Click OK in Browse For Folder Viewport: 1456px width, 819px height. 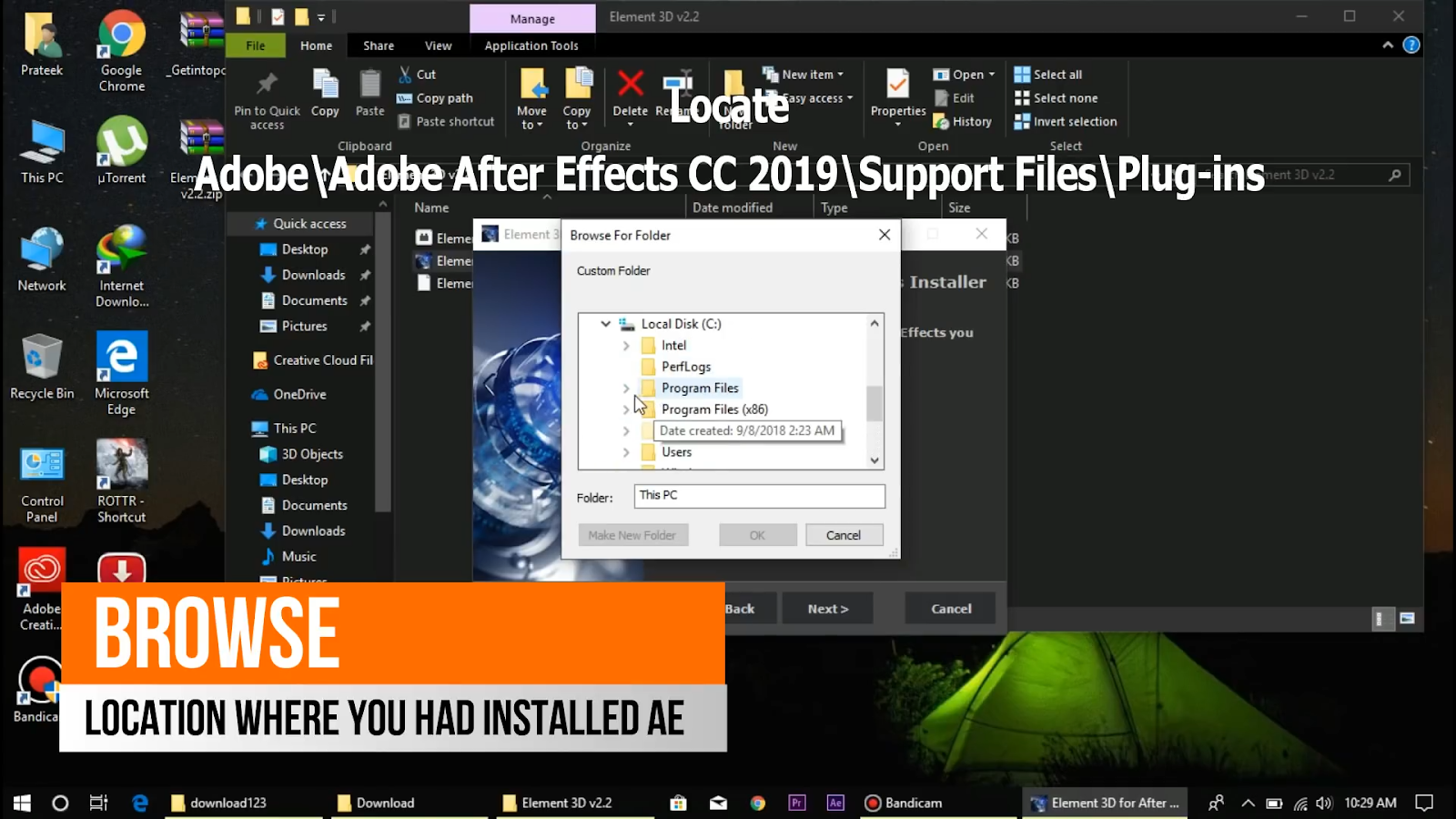tap(757, 535)
